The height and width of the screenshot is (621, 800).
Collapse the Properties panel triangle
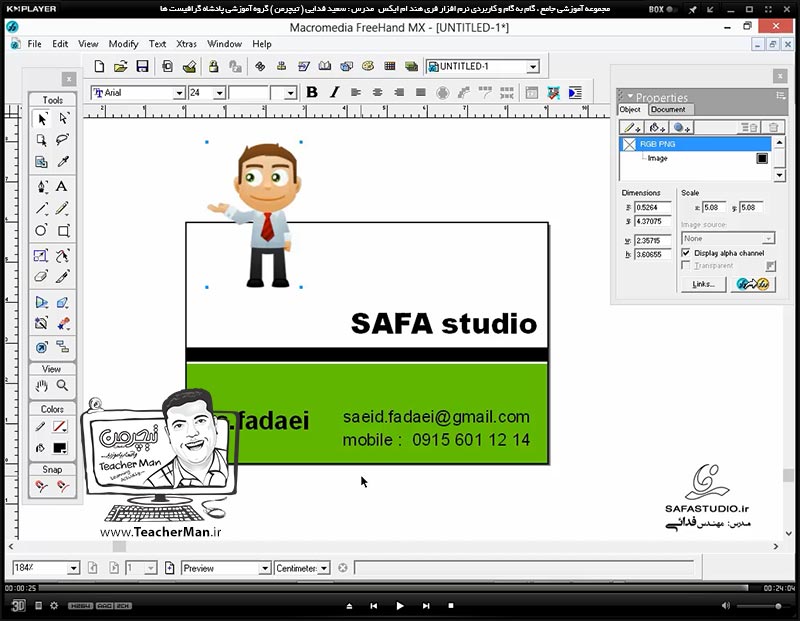(x=630, y=96)
